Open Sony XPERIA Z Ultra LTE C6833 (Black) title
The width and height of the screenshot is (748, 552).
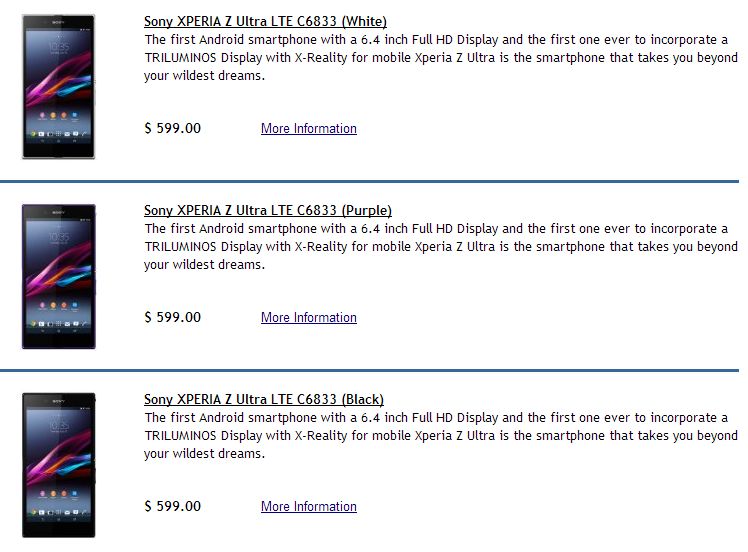[263, 399]
